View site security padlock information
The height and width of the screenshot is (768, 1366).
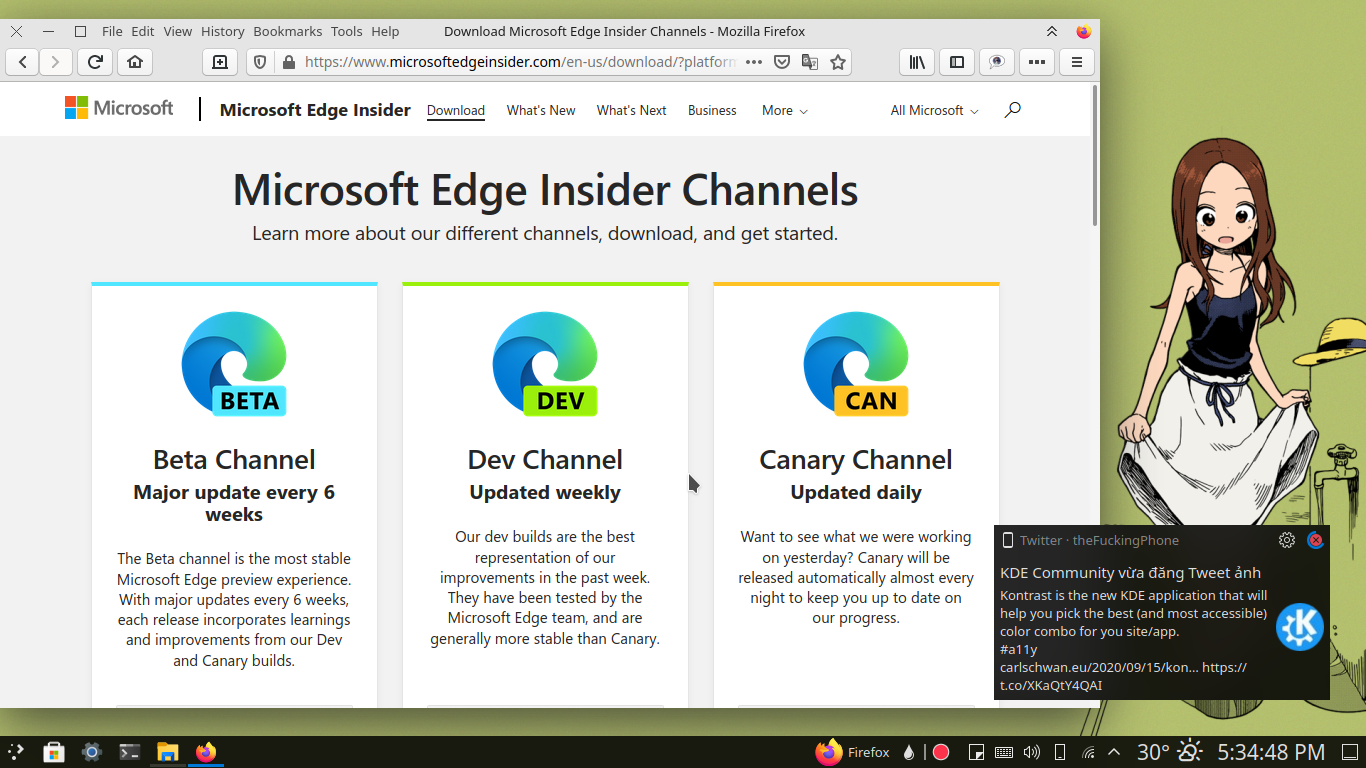click(289, 62)
